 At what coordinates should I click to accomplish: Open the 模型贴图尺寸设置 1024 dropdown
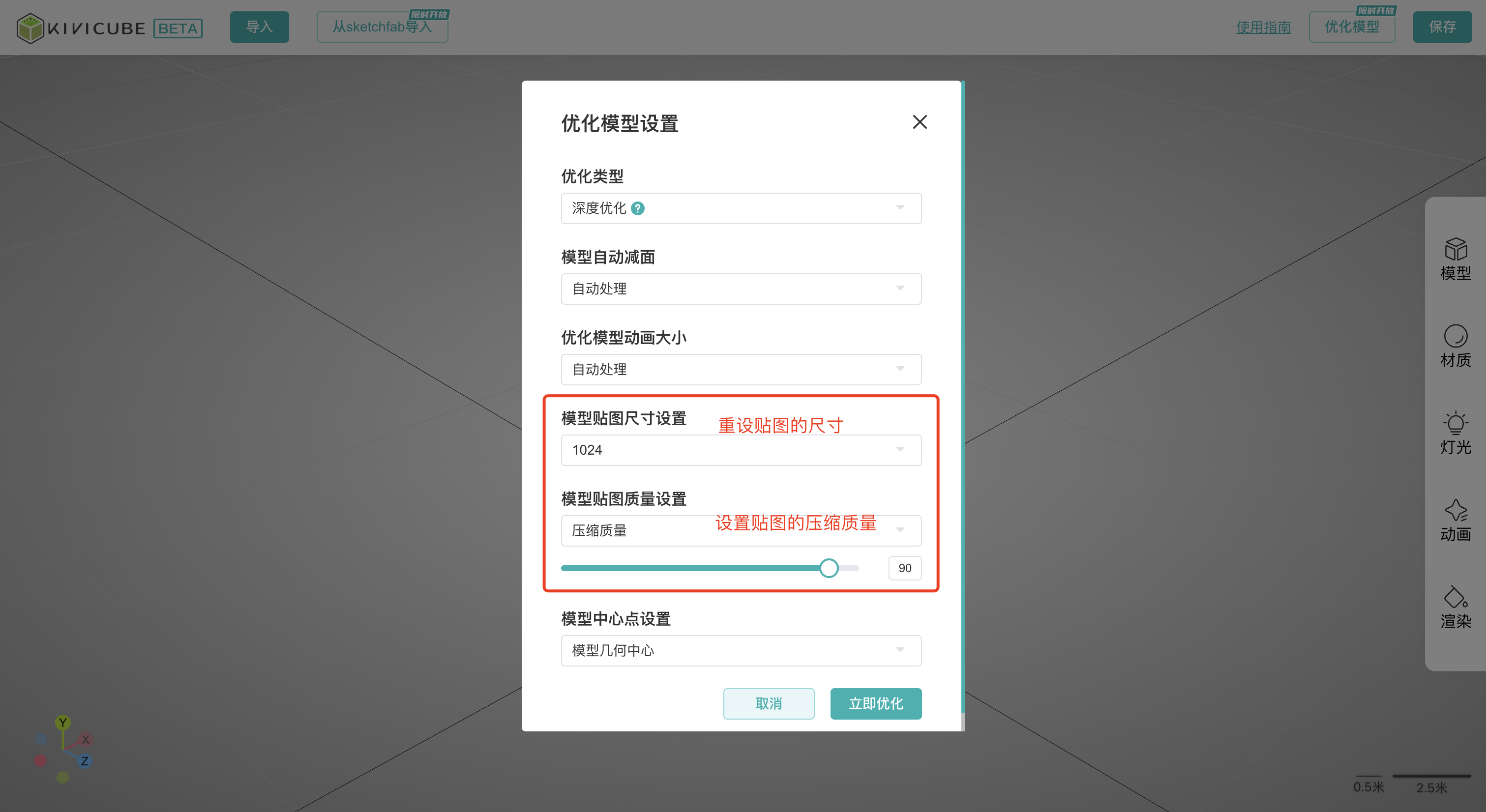pyautogui.click(x=741, y=450)
